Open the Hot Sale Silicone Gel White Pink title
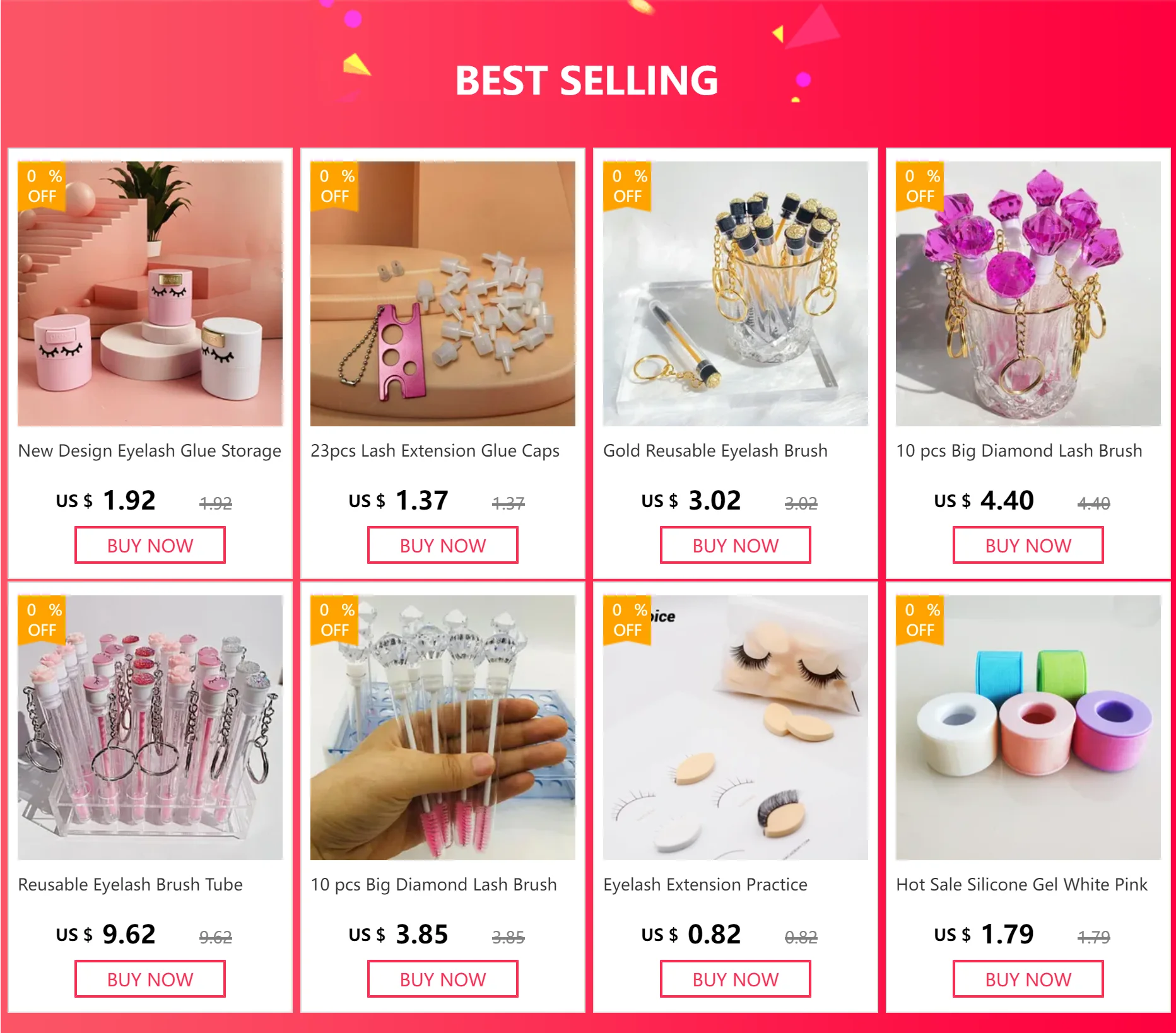 (1022, 885)
